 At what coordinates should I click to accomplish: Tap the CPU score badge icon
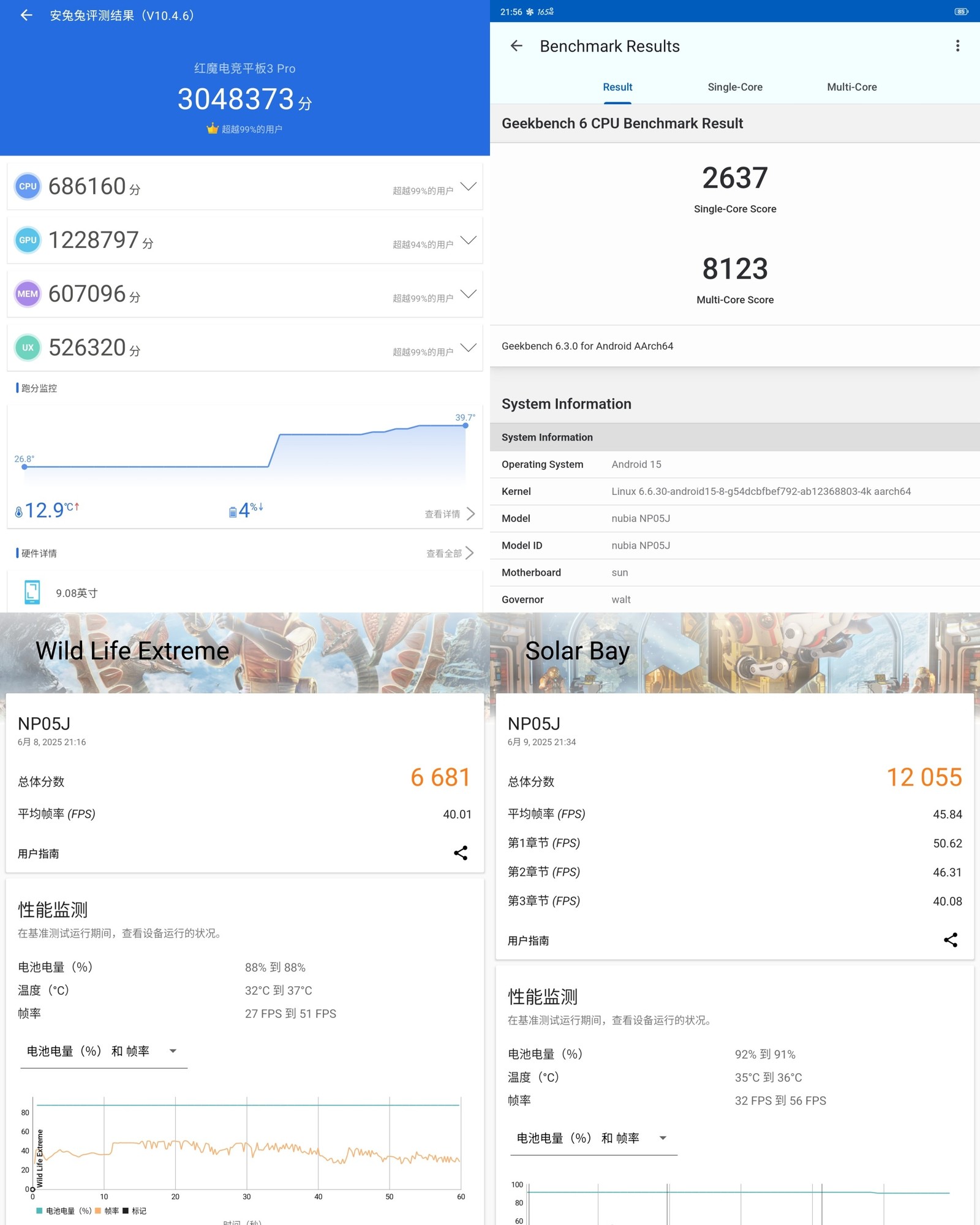pos(28,186)
